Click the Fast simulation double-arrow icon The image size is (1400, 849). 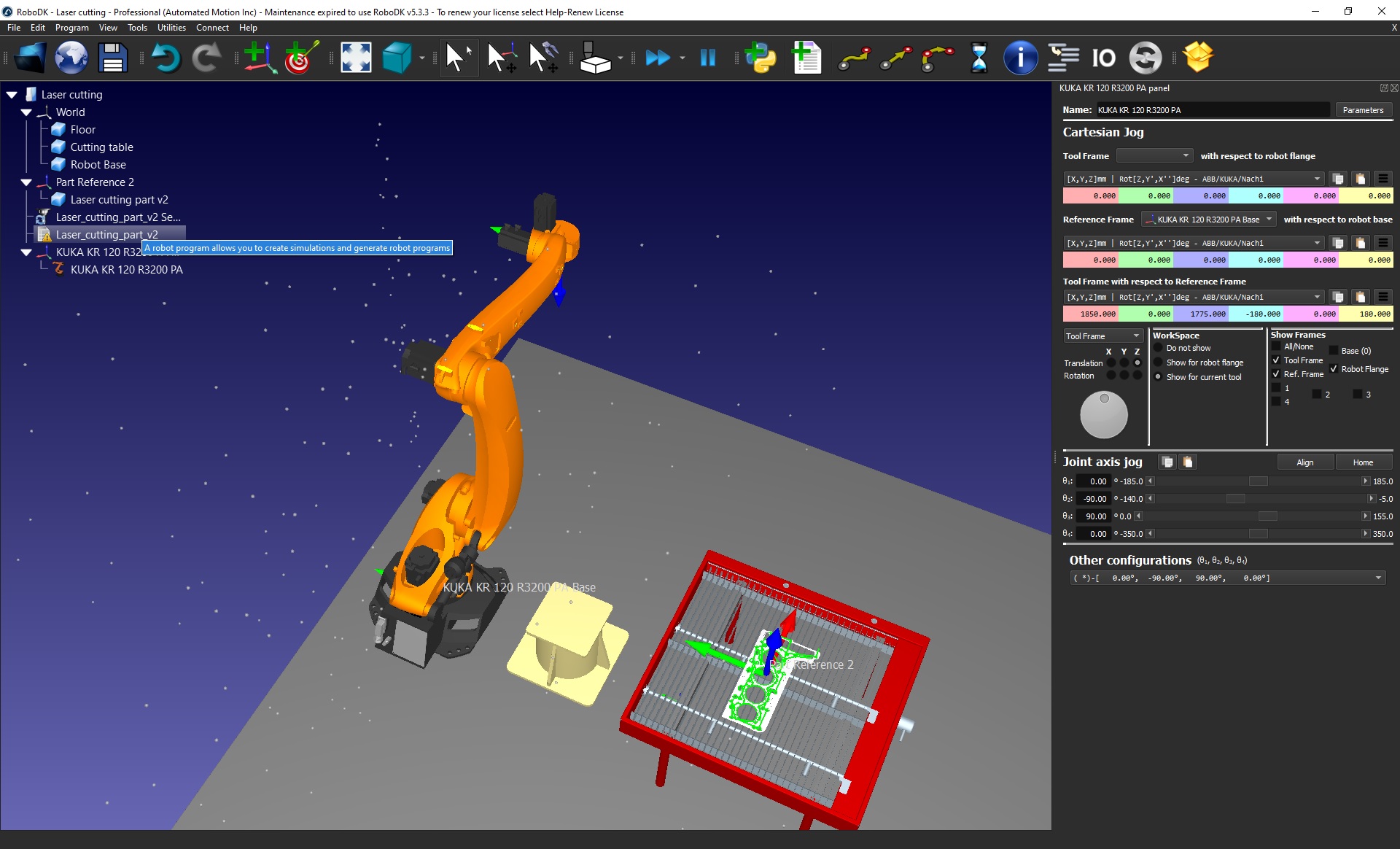click(x=658, y=58)
